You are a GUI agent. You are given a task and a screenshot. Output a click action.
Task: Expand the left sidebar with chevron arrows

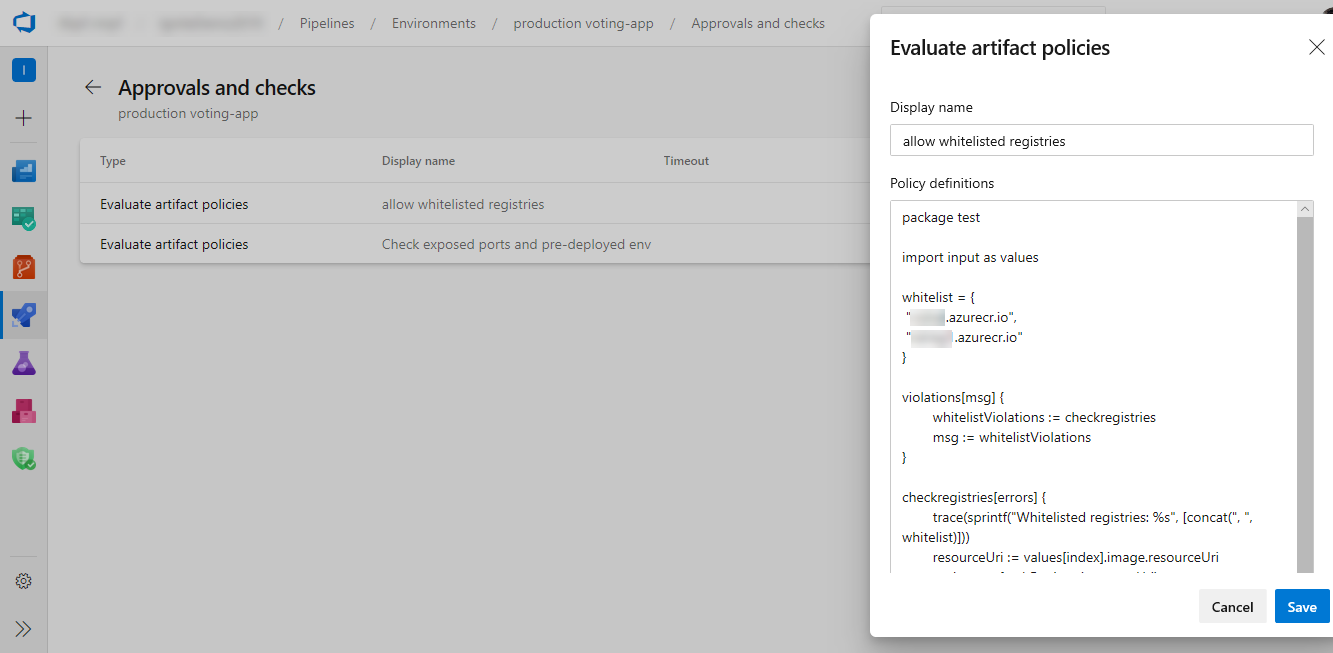[x=23, y=628]
